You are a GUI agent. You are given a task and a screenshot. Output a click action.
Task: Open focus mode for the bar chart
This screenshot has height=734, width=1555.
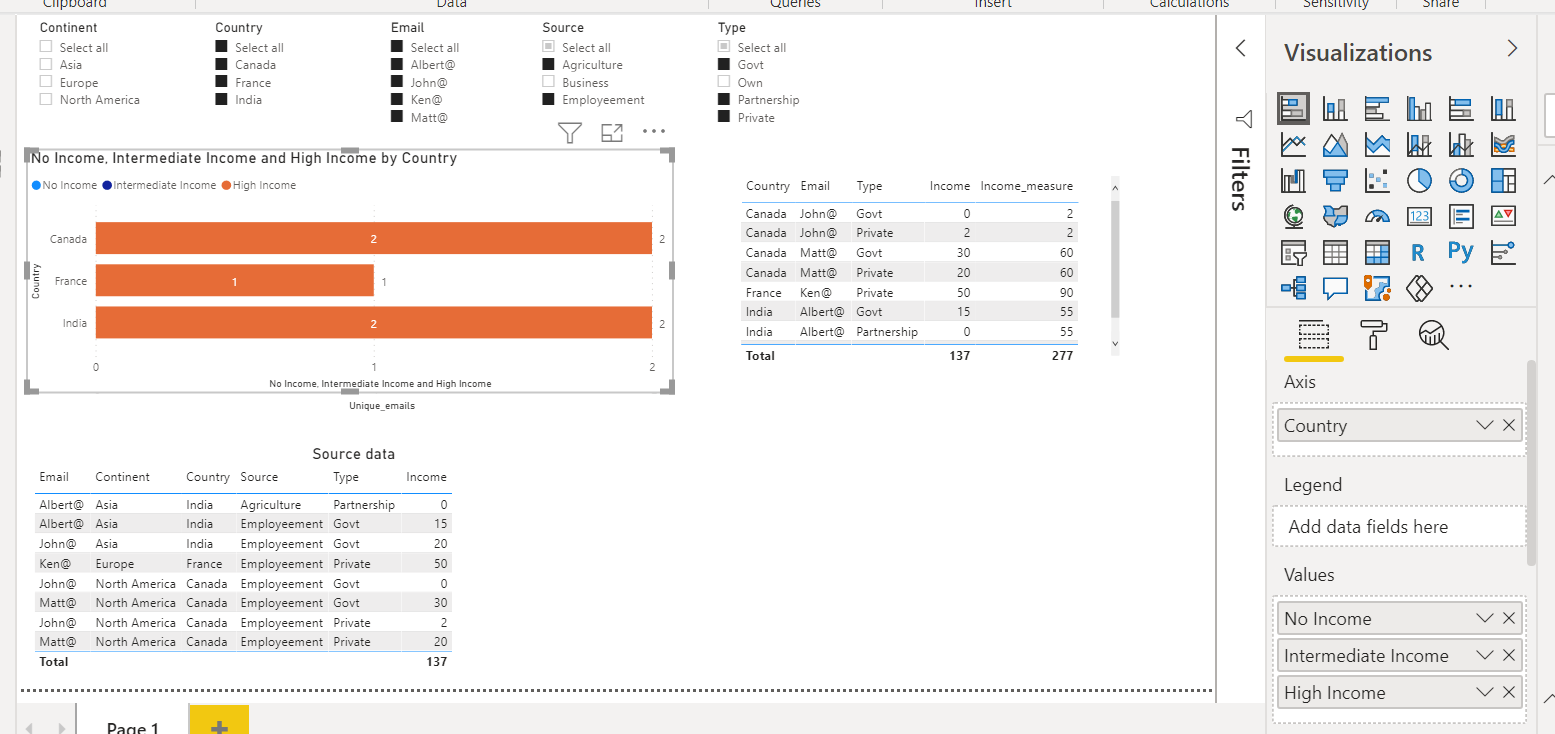coord(612,132)
